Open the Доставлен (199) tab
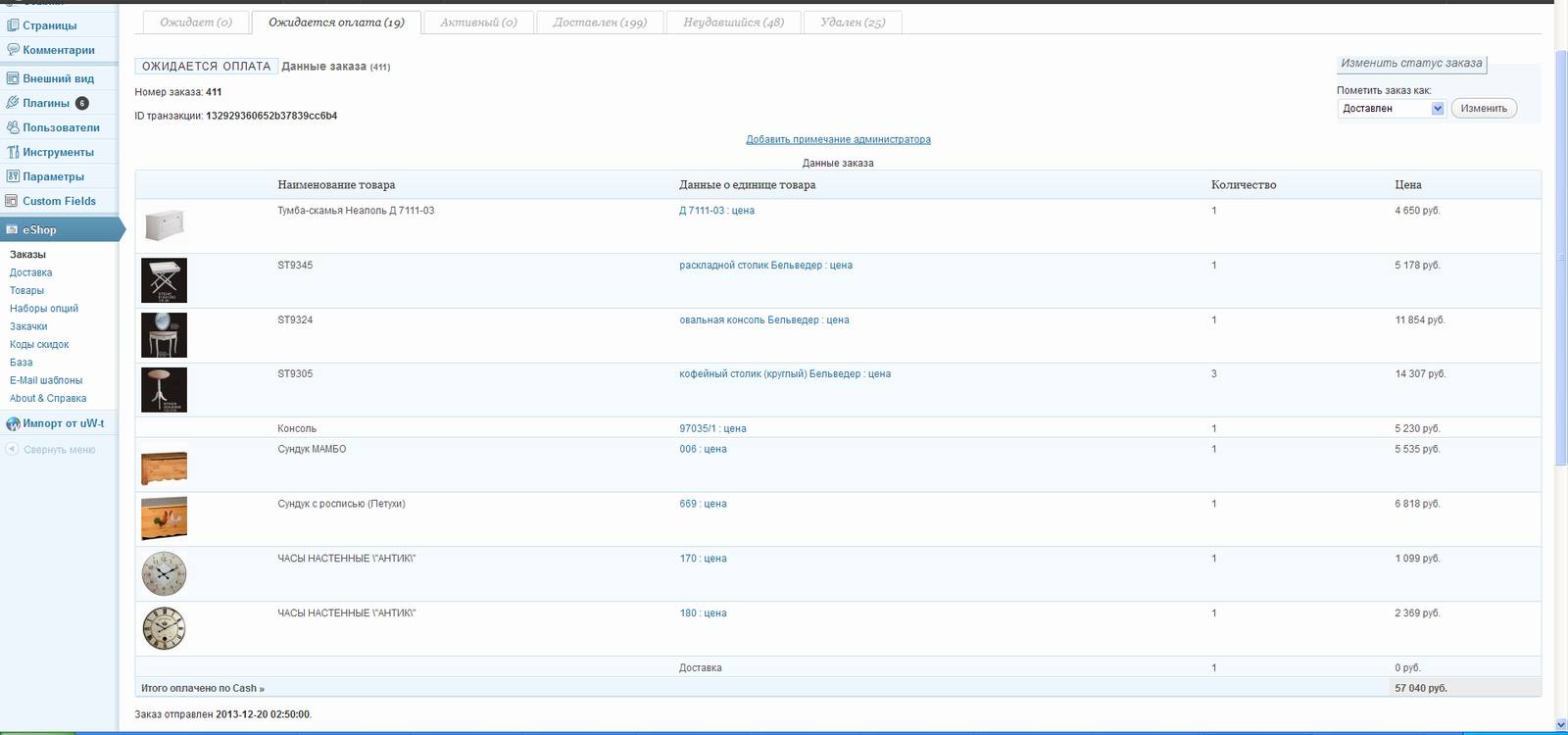Viewport: 1568px width, 735px height. (x=600, y=23)
